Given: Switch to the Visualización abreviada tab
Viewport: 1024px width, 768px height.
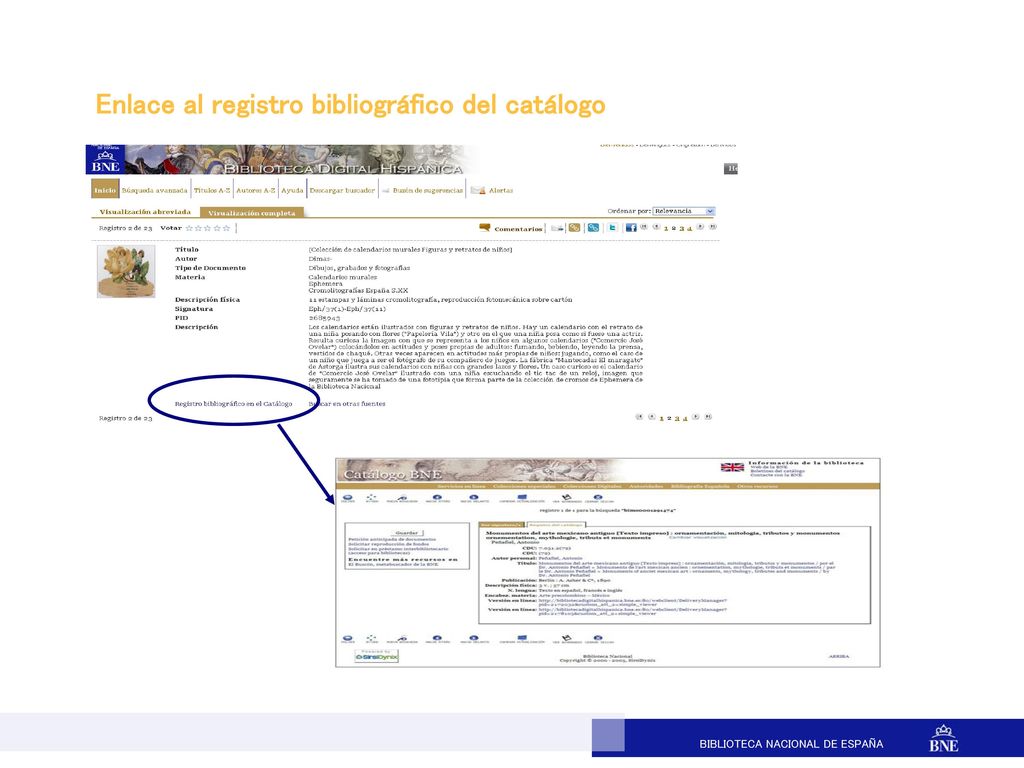Looking at the screenshot, I should click(x=145, y=212).
